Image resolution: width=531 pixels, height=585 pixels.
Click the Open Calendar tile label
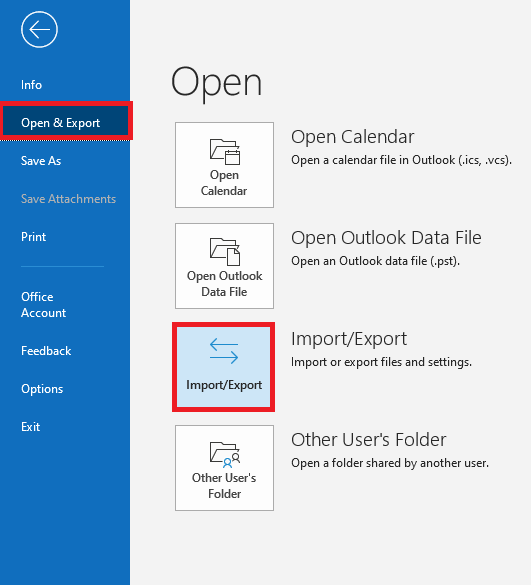click(x=224, y=183)
